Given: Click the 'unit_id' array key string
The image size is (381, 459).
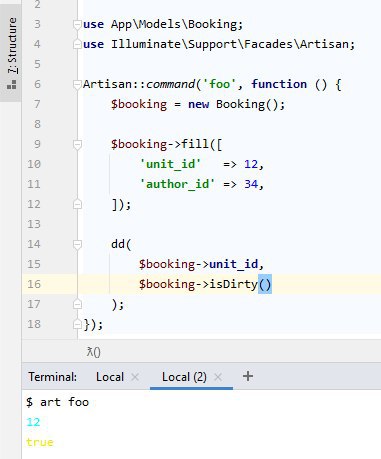Looking at the screenshot, I should [x=170, y=164].
